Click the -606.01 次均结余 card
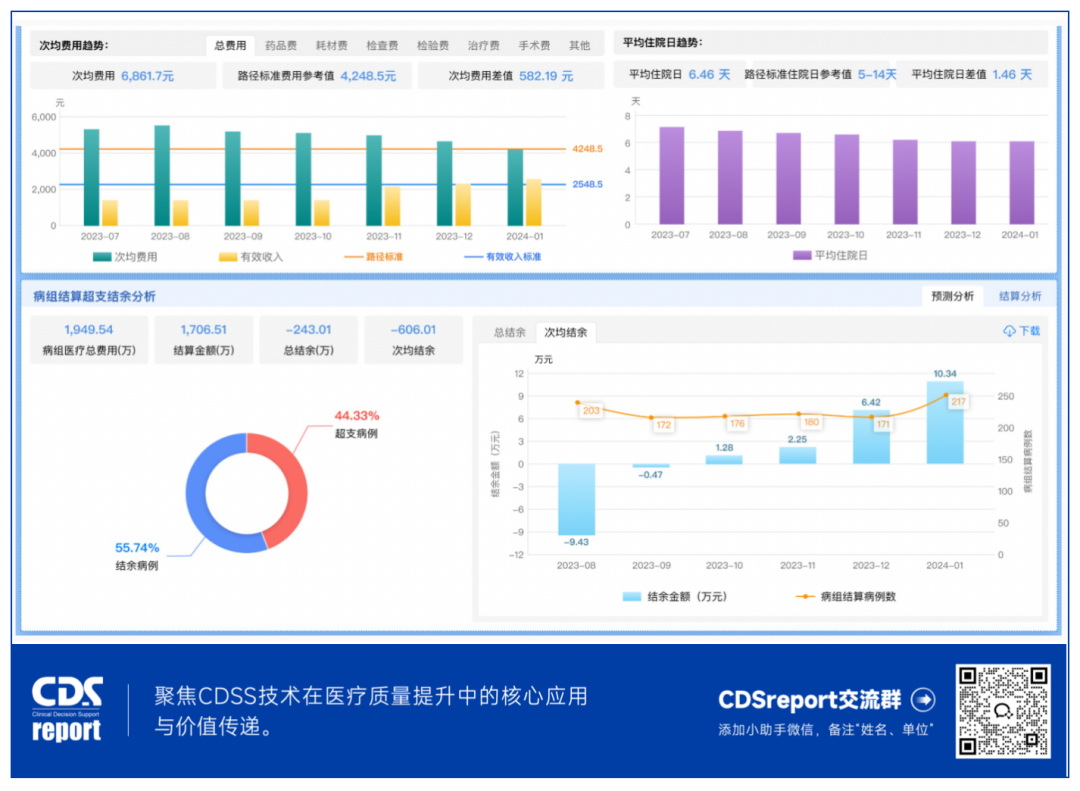Image resolution: width=1080 pixels, height=791 pixels. (413, 340)
